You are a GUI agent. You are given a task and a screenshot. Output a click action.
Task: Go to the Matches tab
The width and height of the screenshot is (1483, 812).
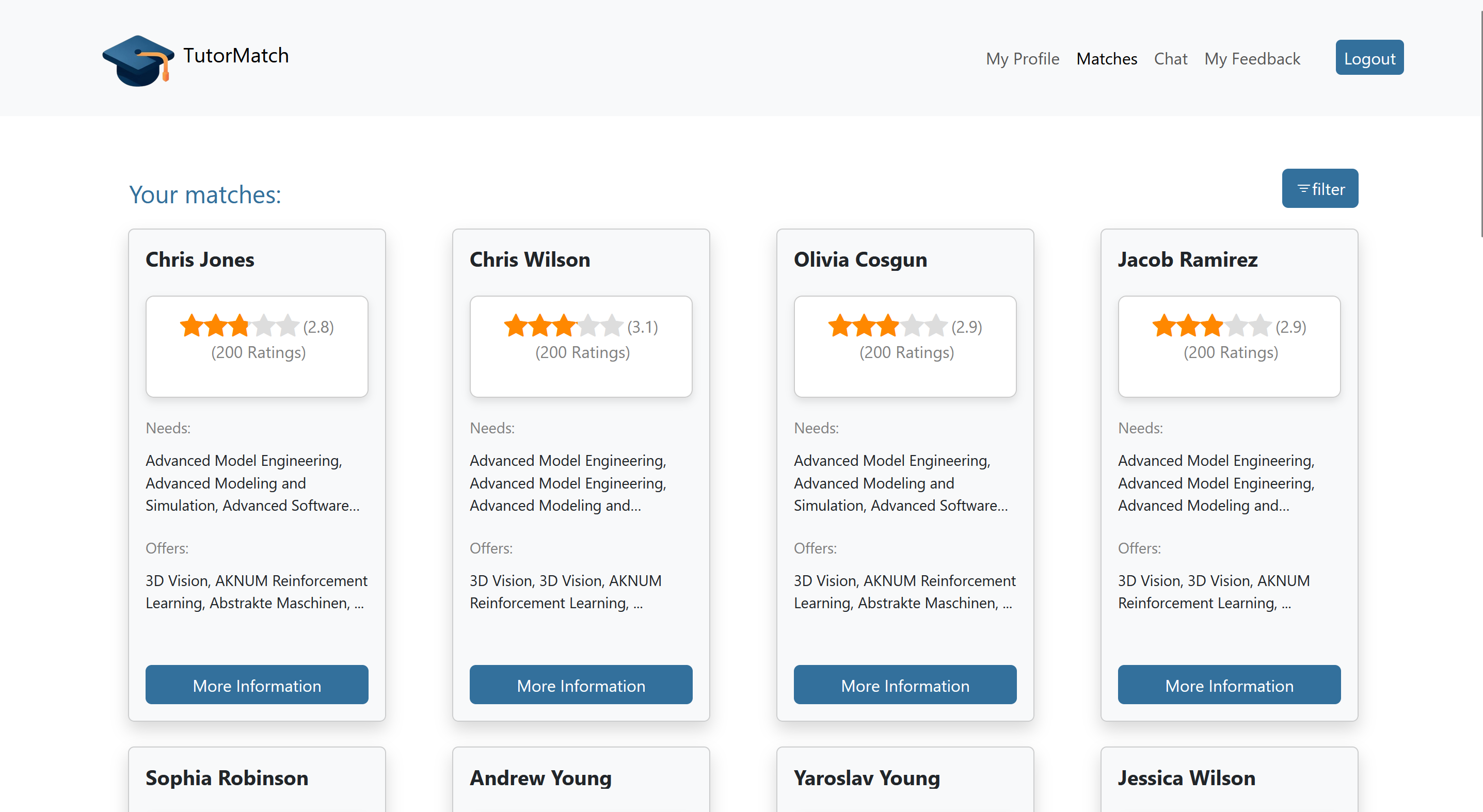(1107, 58)
